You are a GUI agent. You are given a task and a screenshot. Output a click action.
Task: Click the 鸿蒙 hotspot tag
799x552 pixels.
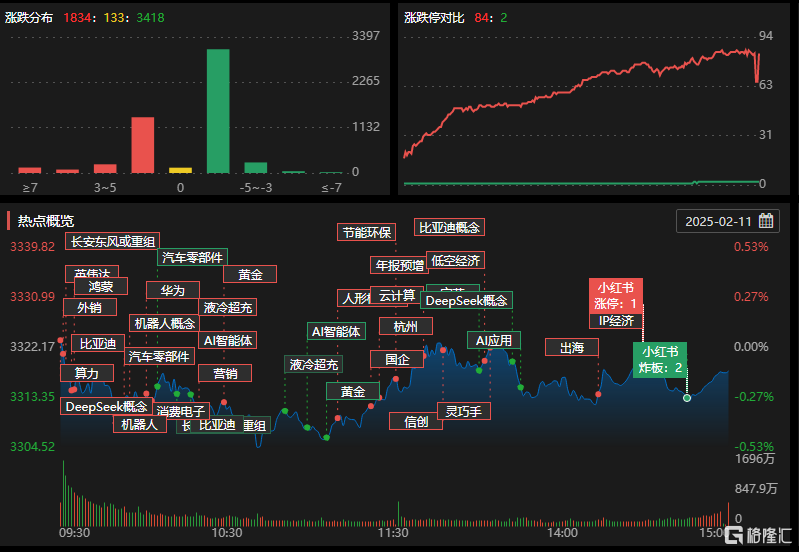click(x=101, y=286)
